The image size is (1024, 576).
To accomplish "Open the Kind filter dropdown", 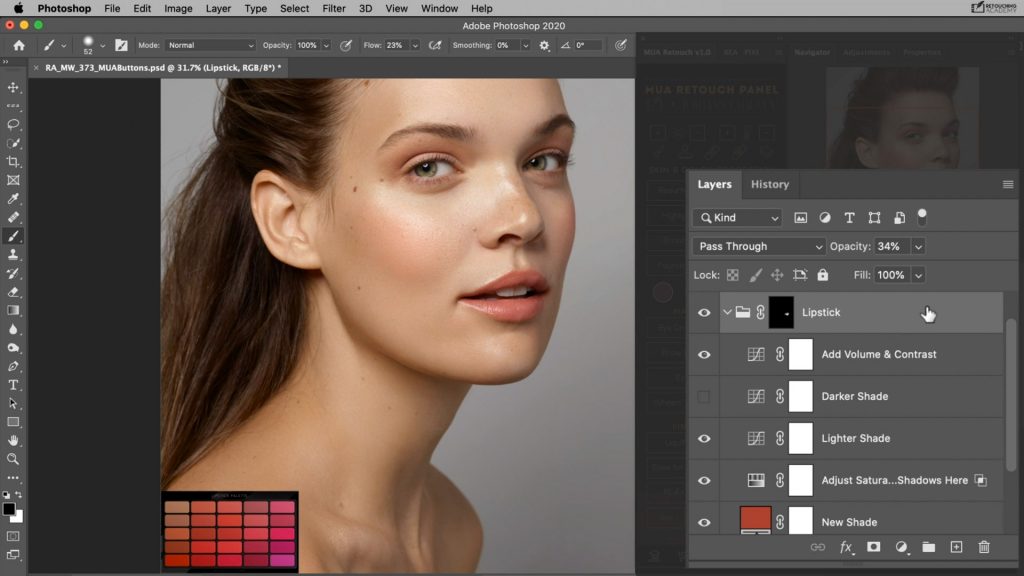I will point(737,217).
